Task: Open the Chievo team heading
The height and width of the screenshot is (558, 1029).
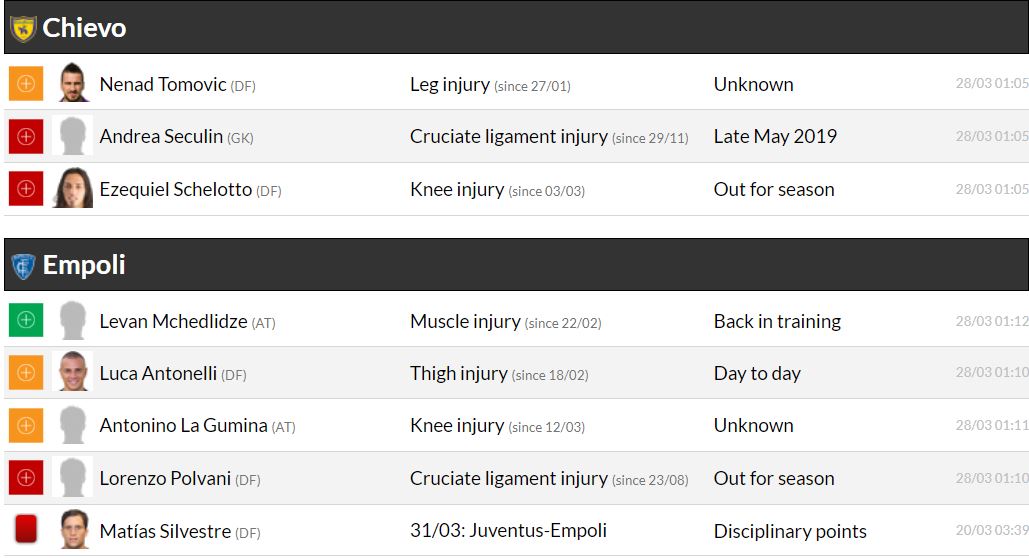Action: [84, 28]
